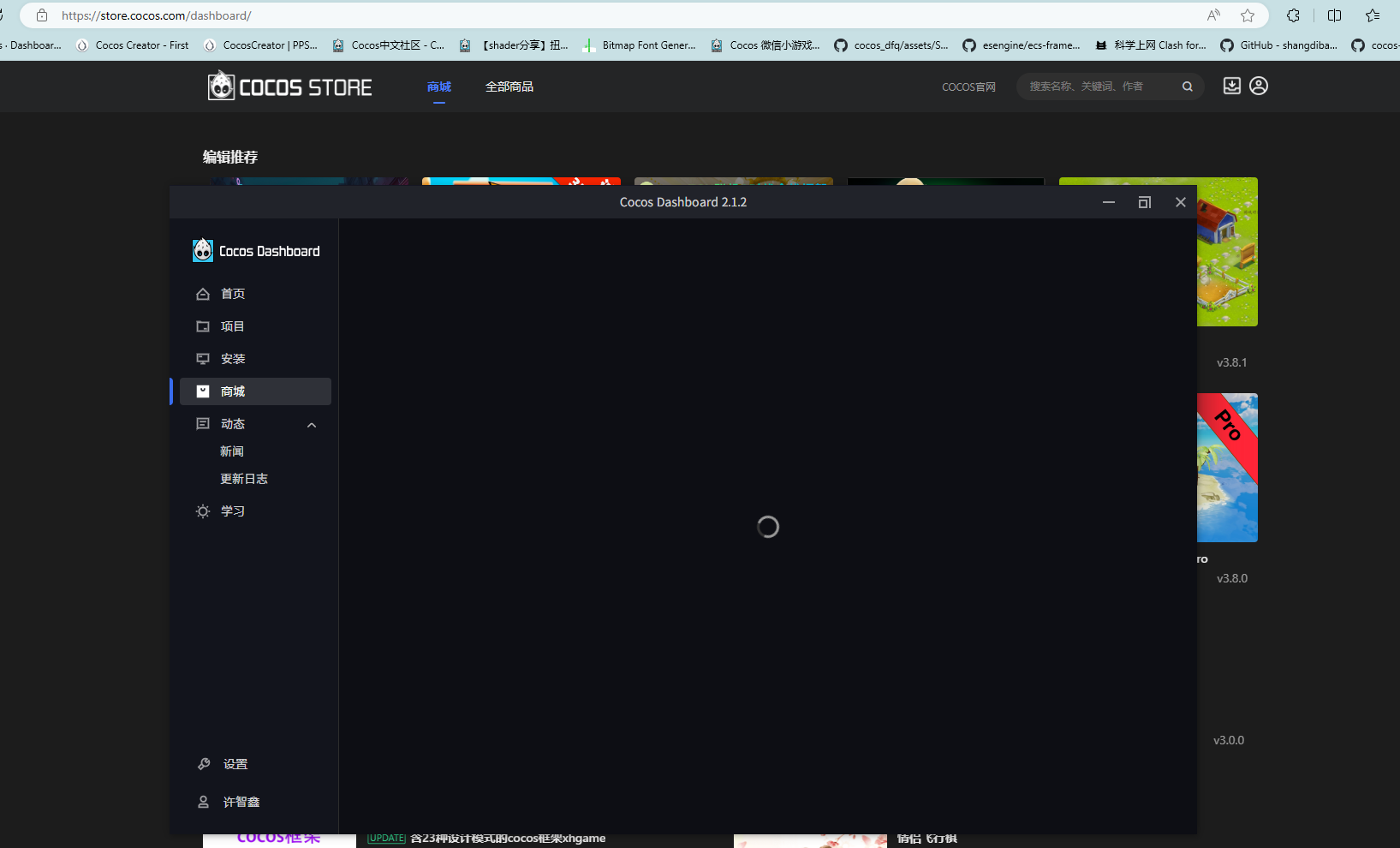Select 商城 store in Dashboard sidebar
1400x848 pixels.
pos(255,391)
